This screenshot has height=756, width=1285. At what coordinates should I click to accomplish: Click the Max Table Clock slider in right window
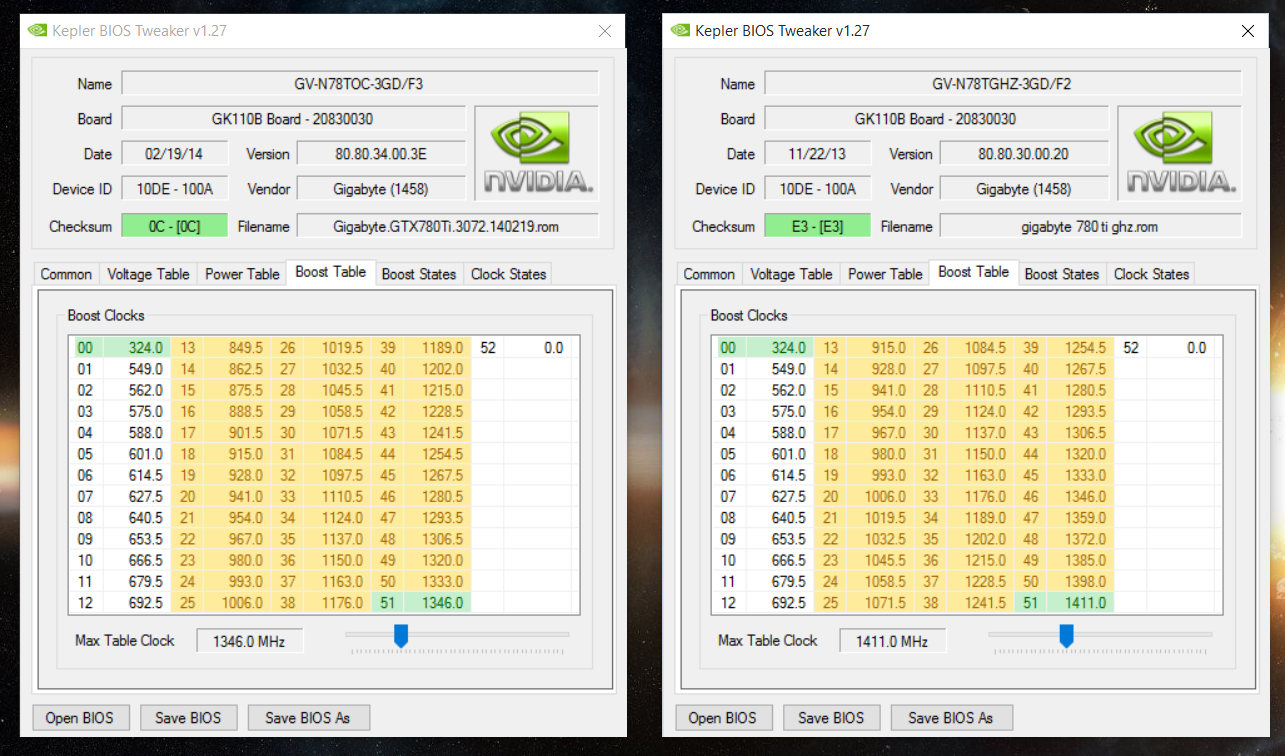click(1066, 635)
